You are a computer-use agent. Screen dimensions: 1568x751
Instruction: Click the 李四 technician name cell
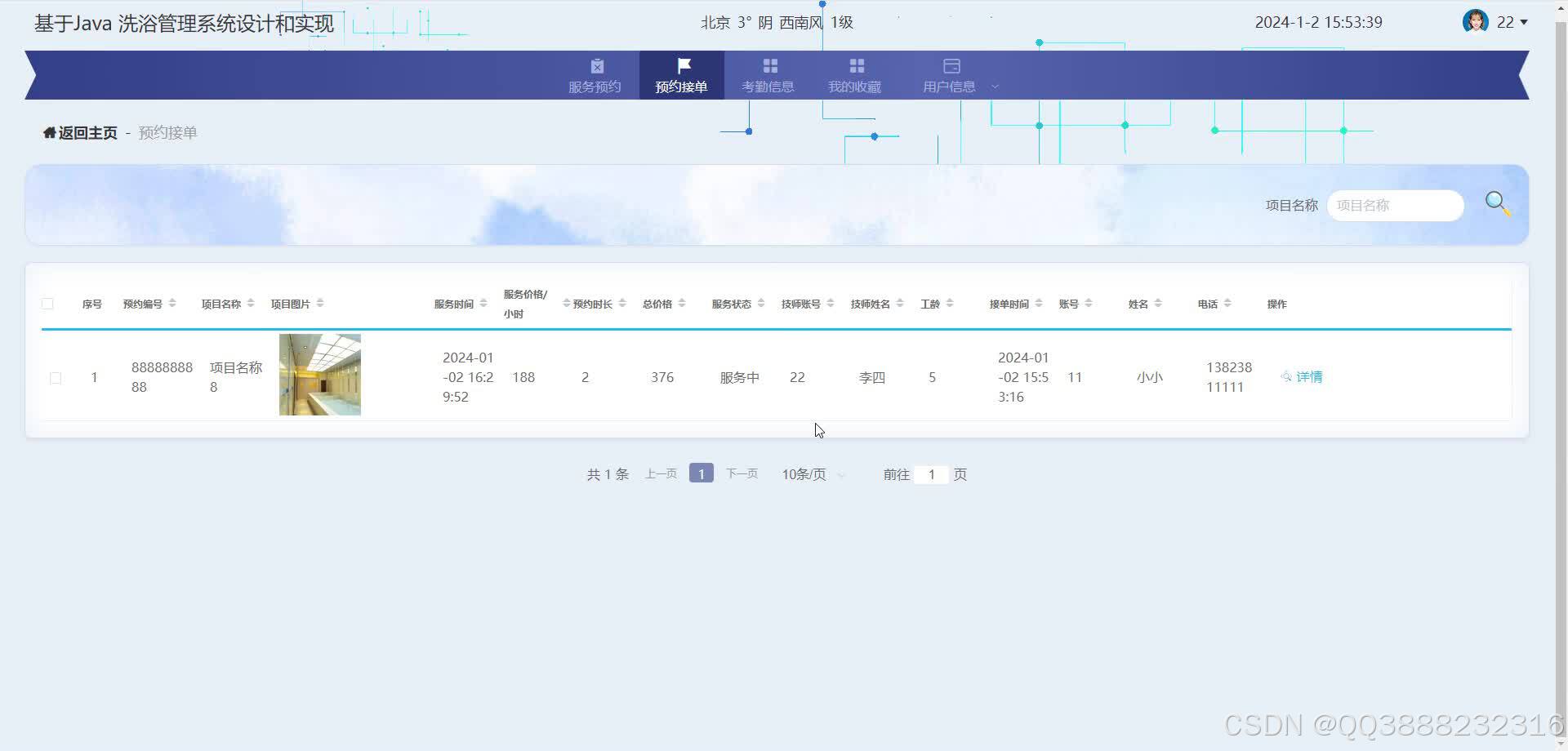(x=871, y=377)
